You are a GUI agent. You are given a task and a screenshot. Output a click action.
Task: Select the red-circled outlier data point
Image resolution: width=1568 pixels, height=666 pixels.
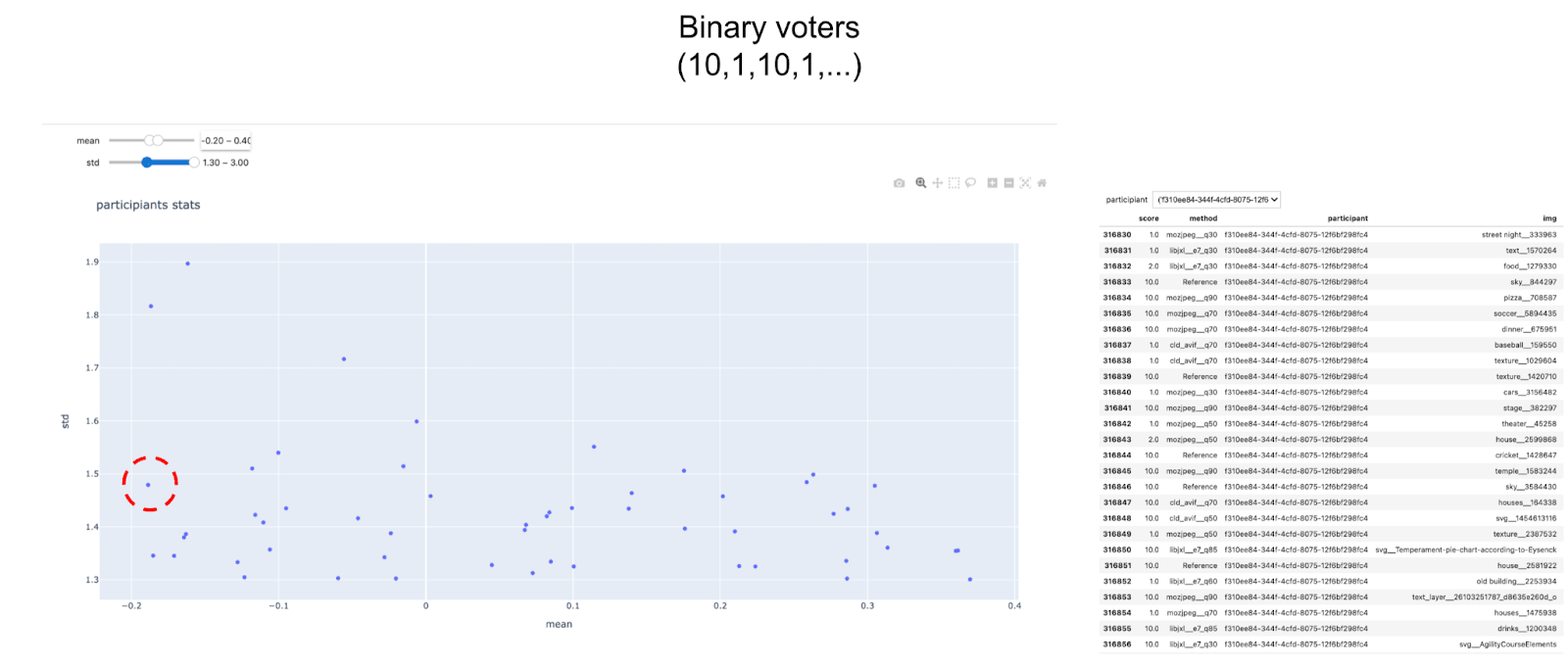point(148,483)
